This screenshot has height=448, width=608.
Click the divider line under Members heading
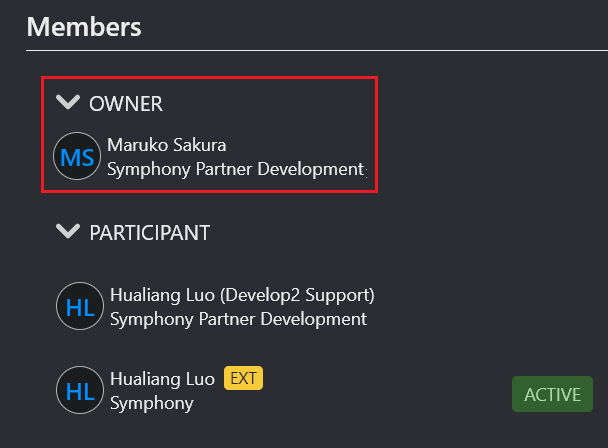[x=317, y=50]
